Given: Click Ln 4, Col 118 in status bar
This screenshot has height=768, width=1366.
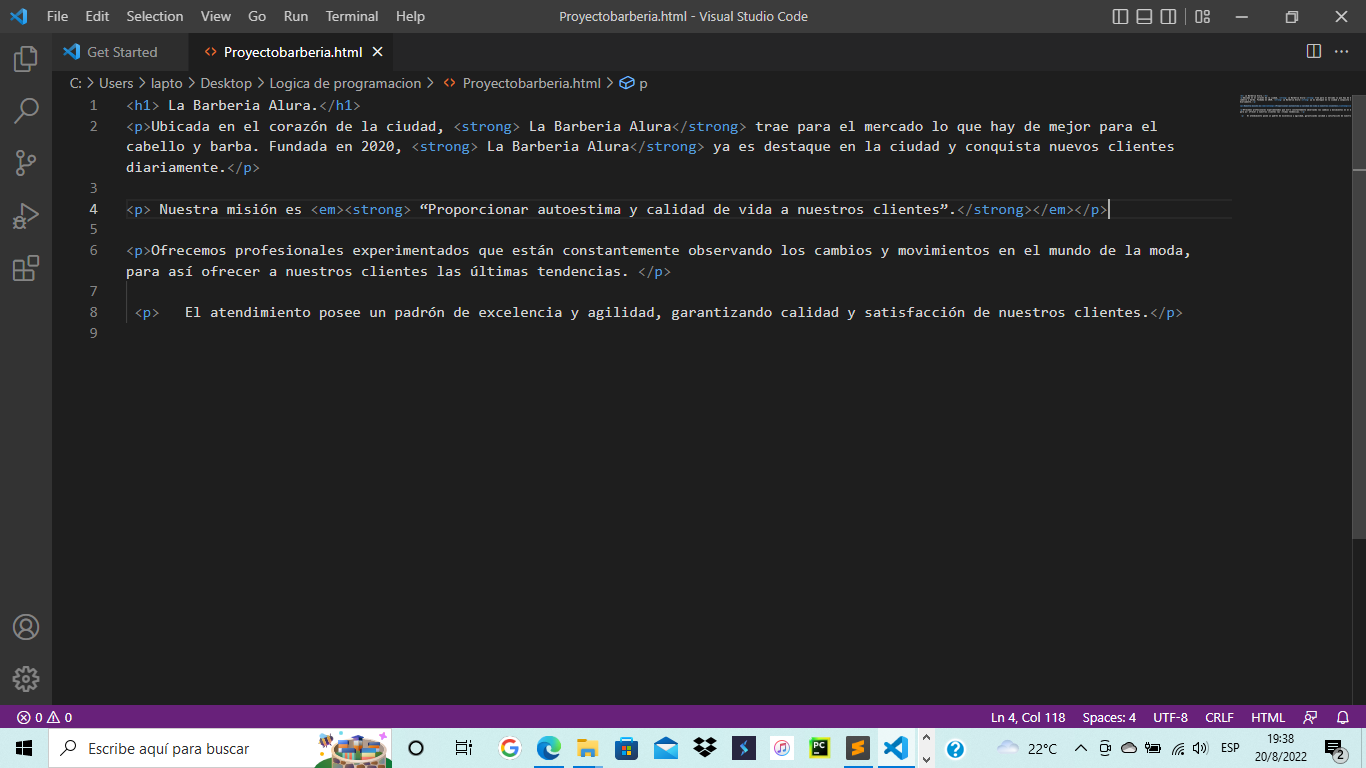Looking at the screenshot, I should point(1028,717).
